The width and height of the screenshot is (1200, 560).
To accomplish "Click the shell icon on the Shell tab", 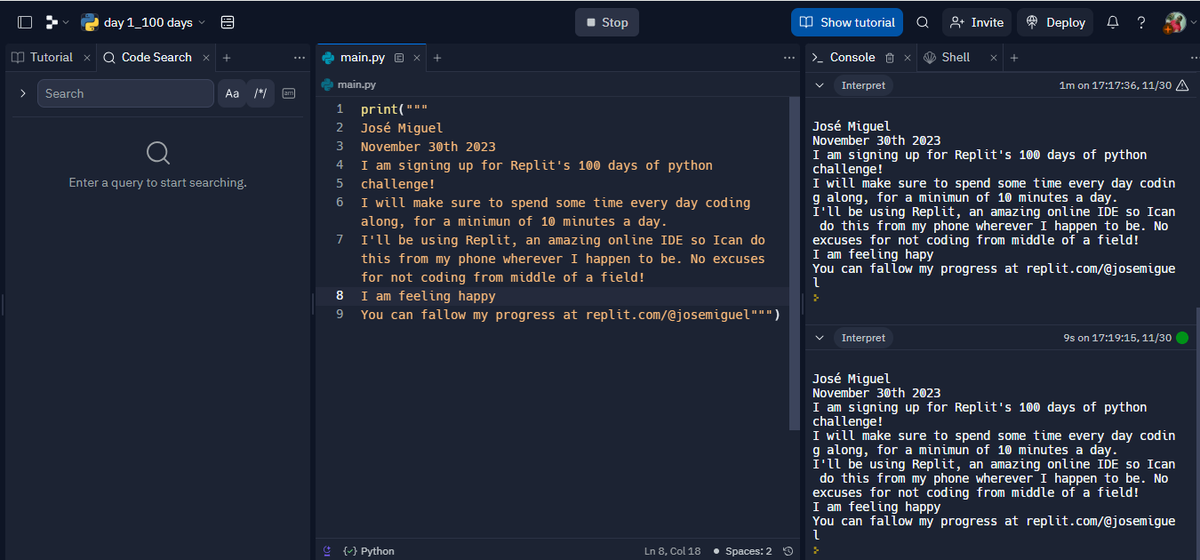I will click(x=930, y=58).
